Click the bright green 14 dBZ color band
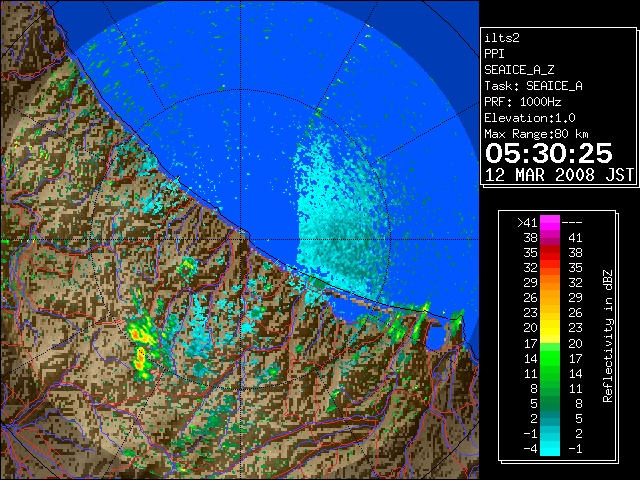Image resolution: width=640 pixels, height=480 pixels. [x=550, y=358]
